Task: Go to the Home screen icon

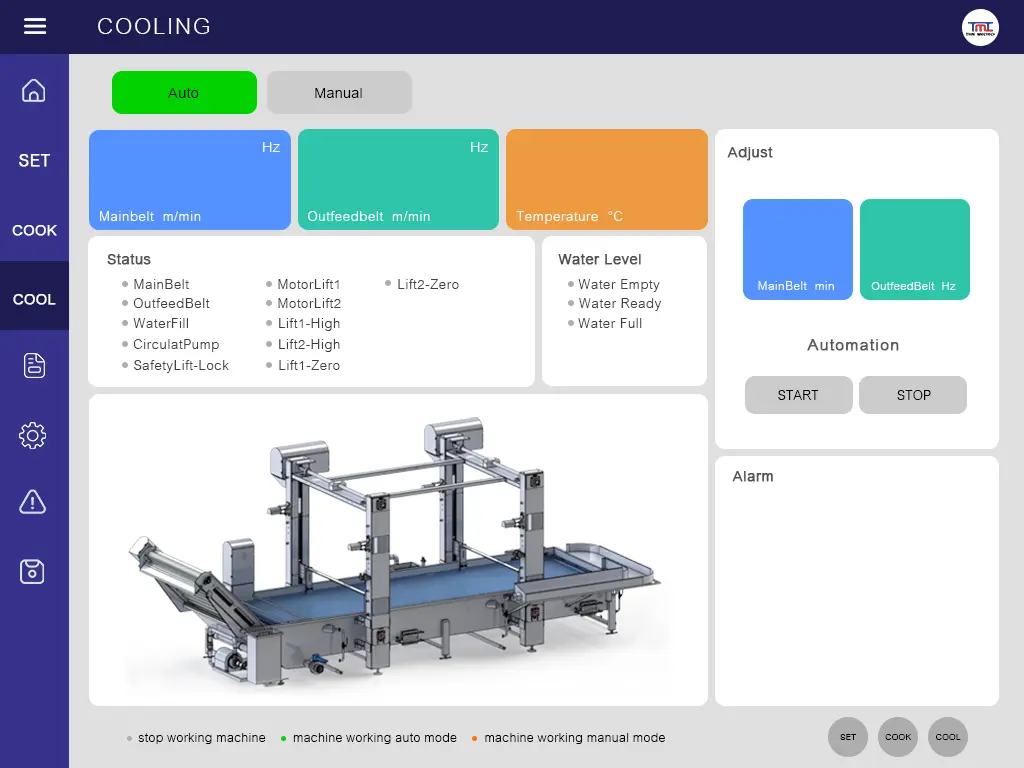Action: (34, 91)
